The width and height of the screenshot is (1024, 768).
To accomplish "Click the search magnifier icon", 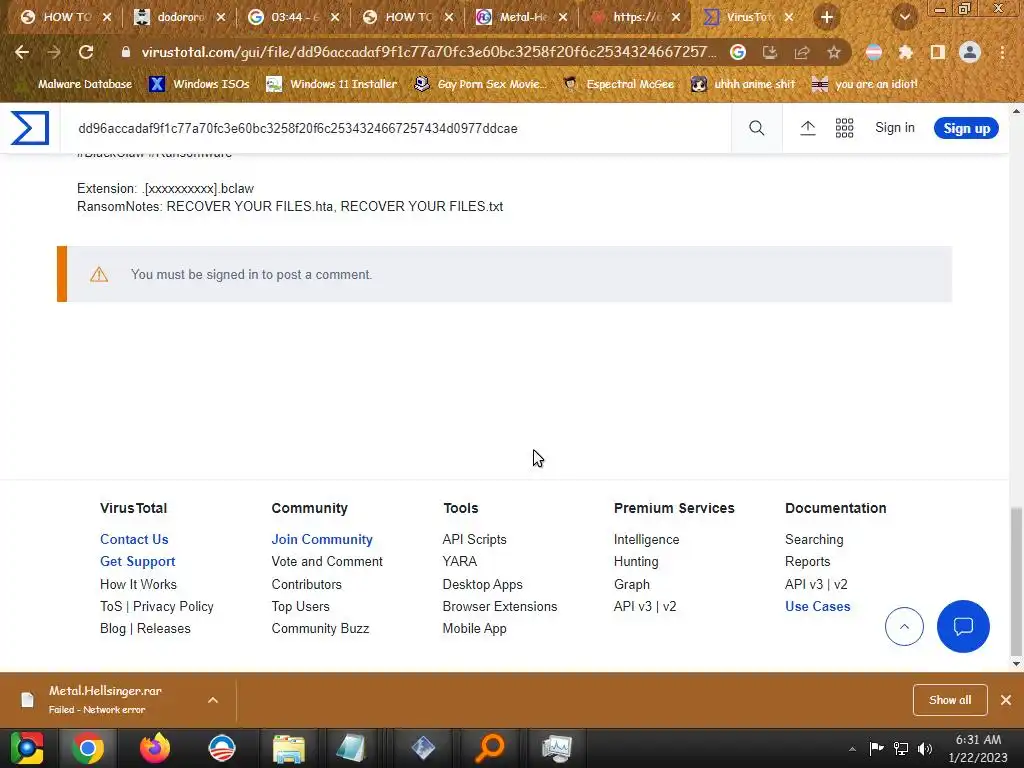I will pos(756,128).
